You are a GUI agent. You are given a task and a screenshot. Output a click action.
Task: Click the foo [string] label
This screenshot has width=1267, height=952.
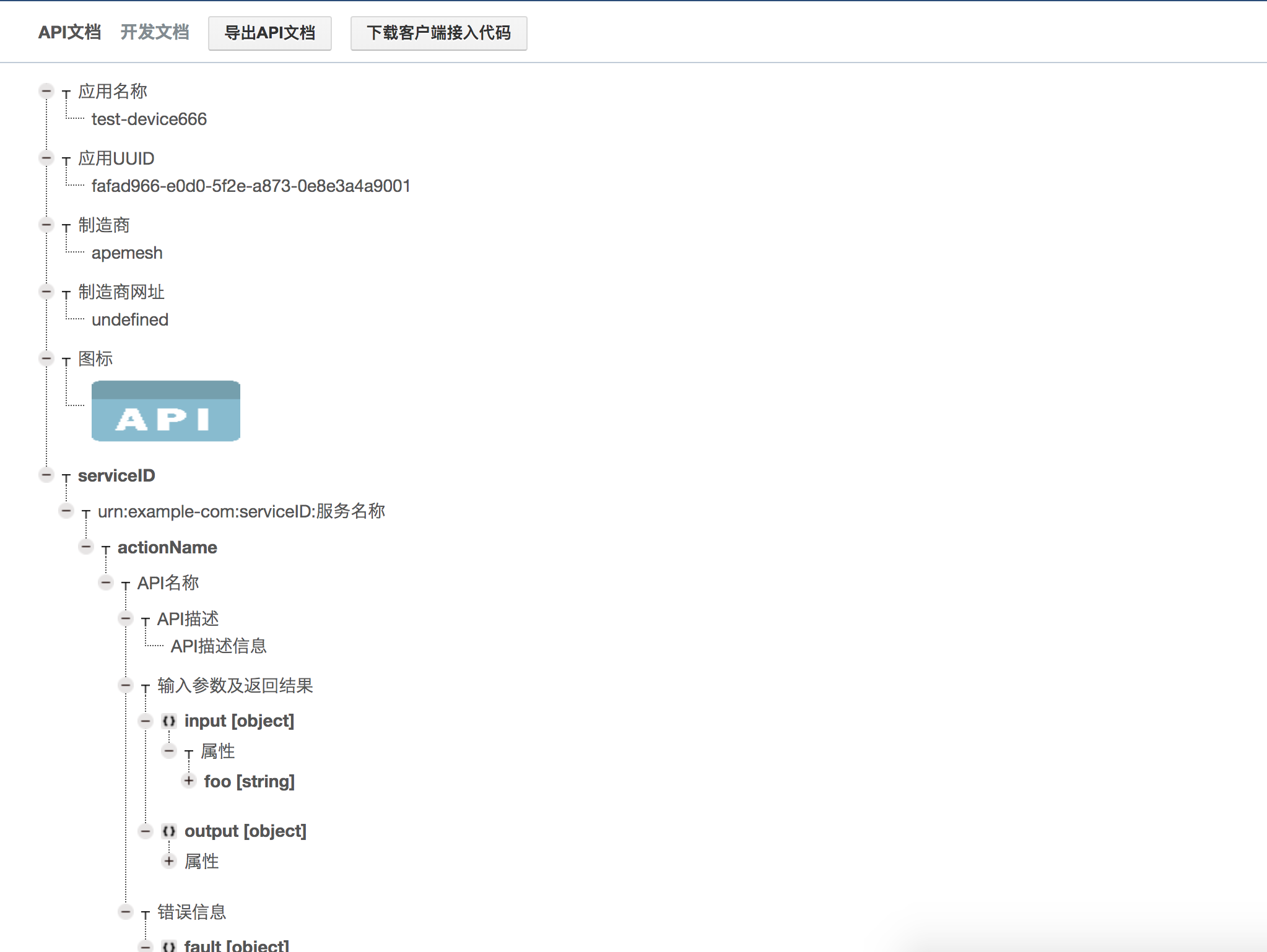250,781
